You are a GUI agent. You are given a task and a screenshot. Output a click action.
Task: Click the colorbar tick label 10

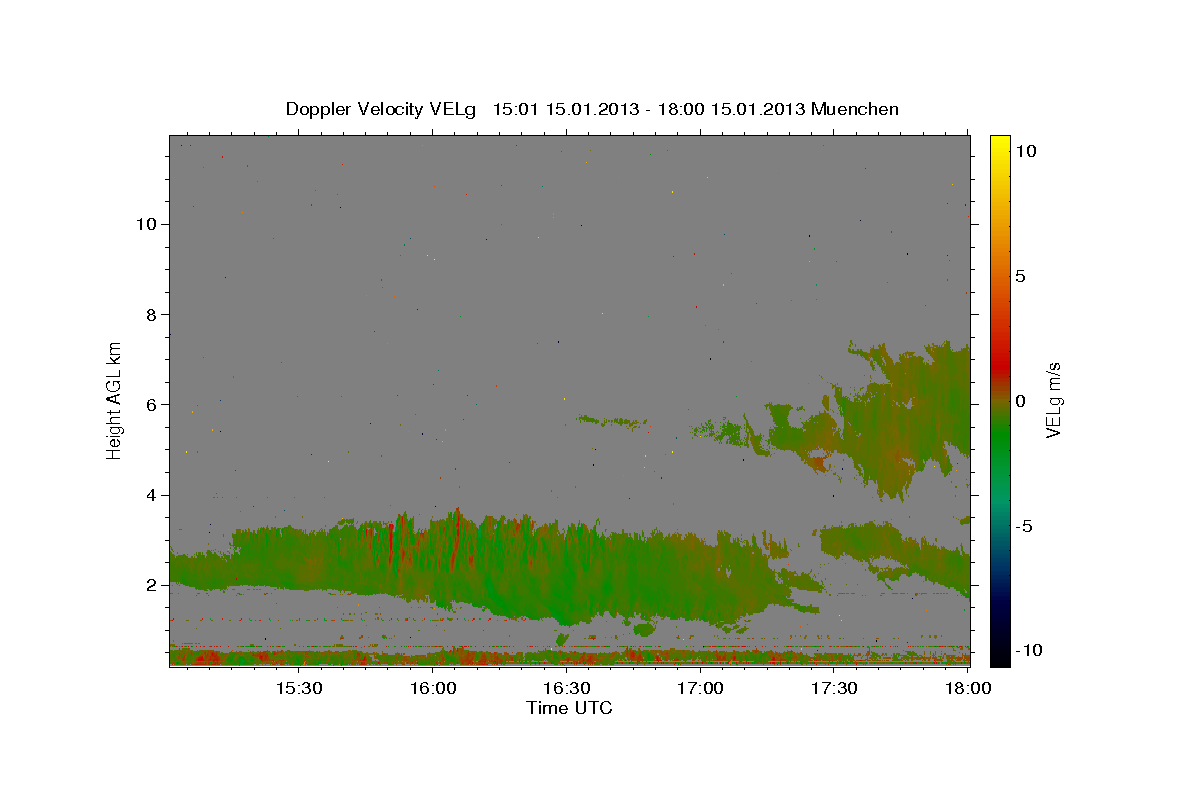coord(1025,150)
